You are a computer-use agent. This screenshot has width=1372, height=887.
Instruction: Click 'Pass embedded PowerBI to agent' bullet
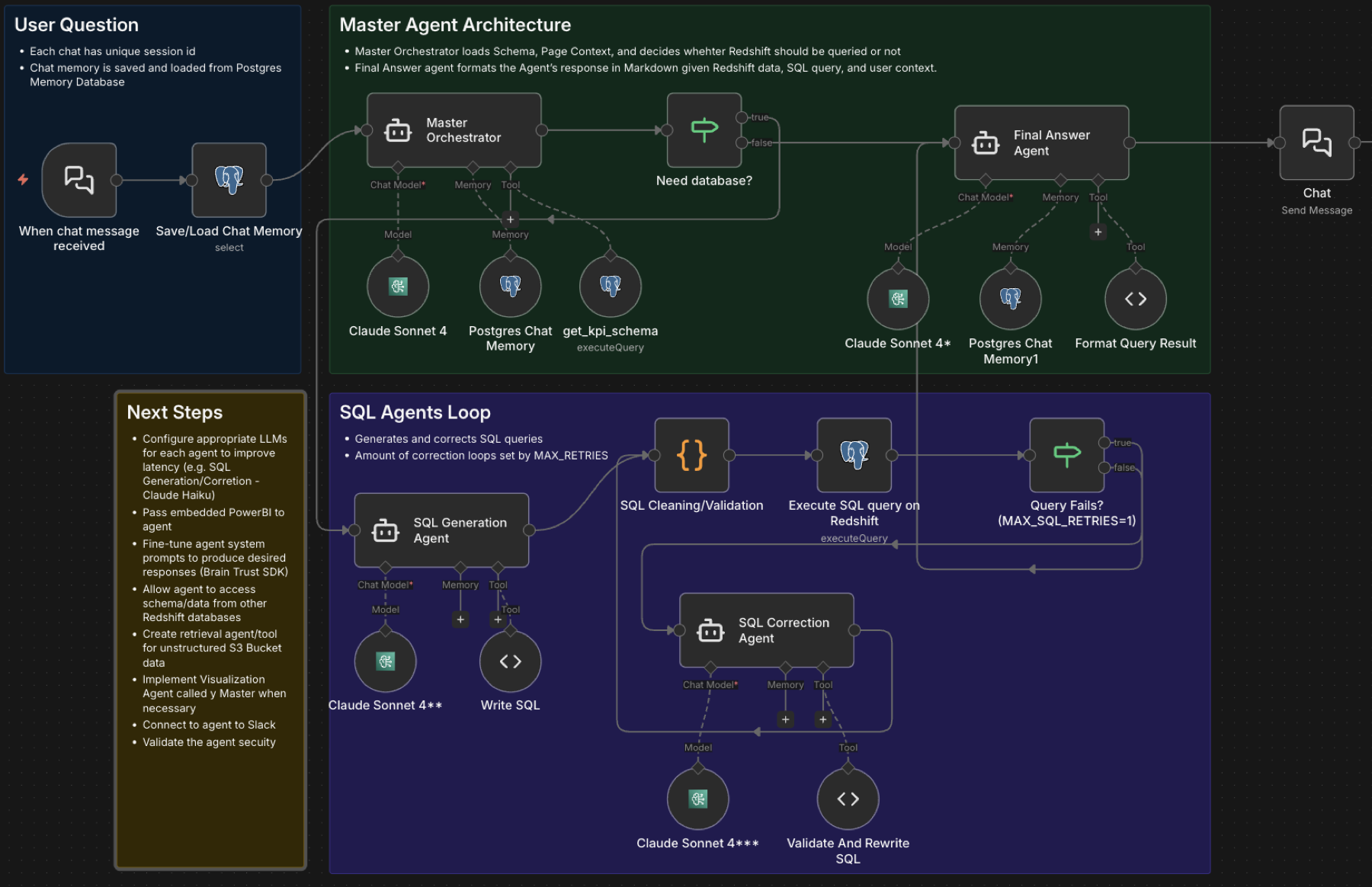pyautogui.click(x=213, y=520)
